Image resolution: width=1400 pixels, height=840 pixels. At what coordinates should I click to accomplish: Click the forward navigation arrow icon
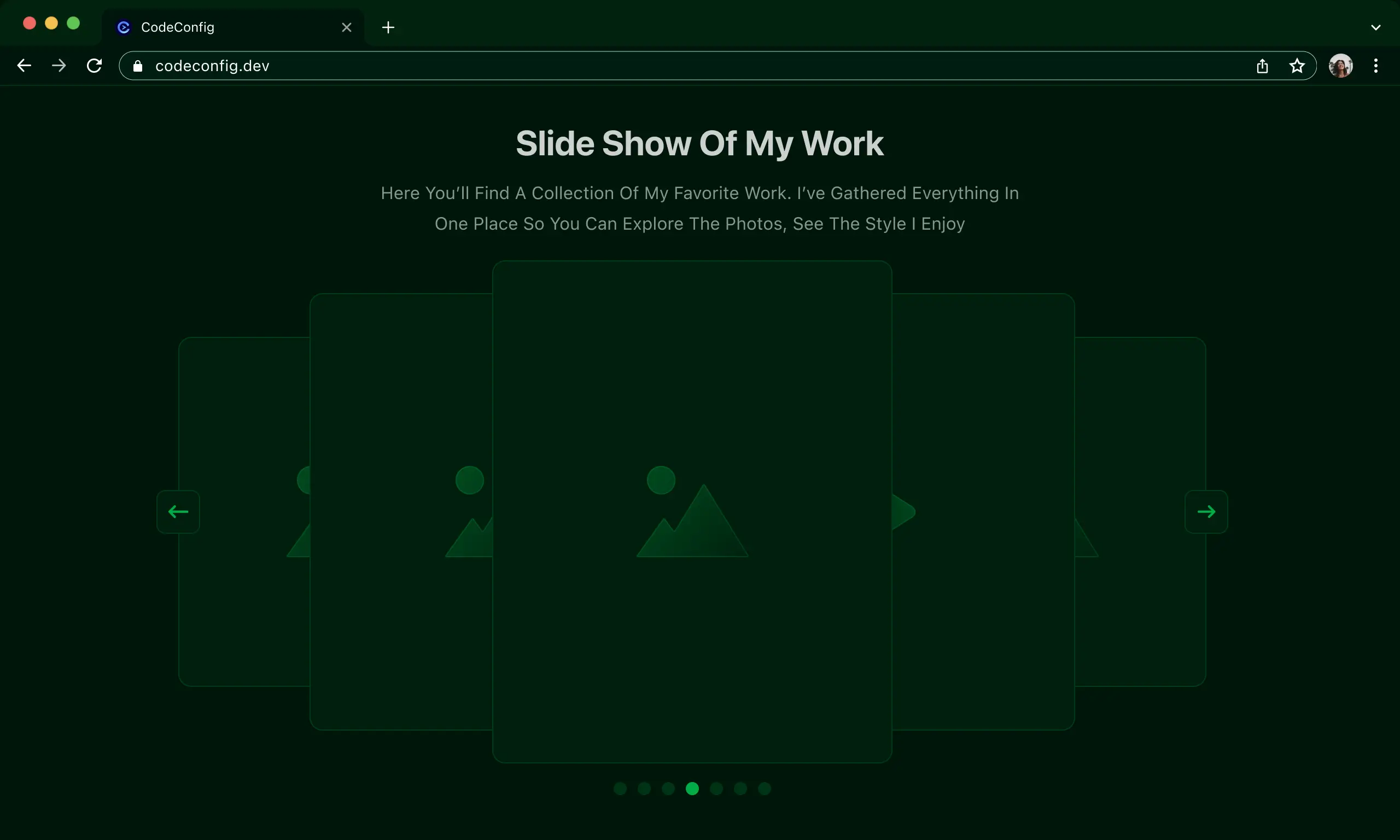point(59,65)
